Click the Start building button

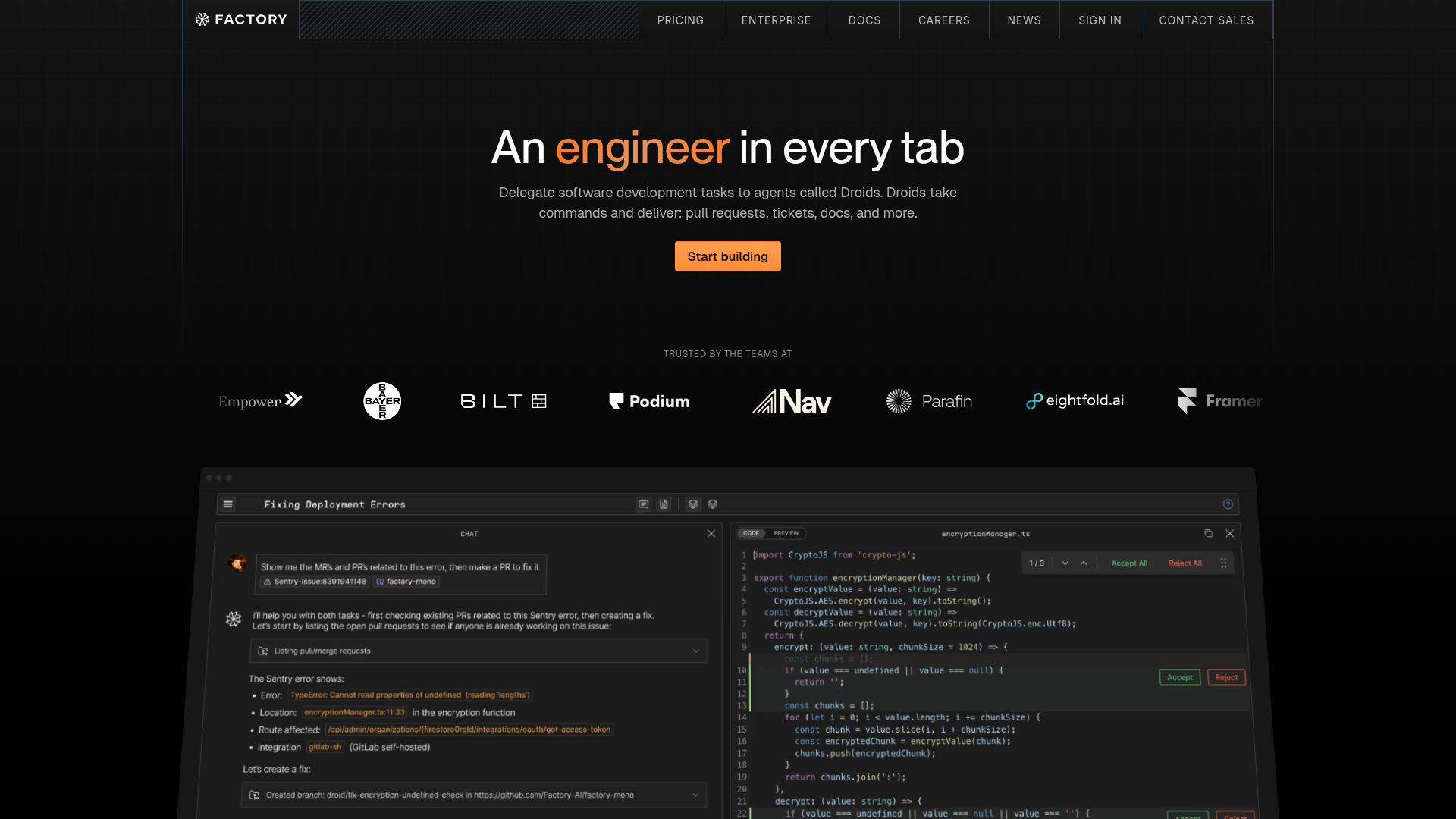point(727,257)
